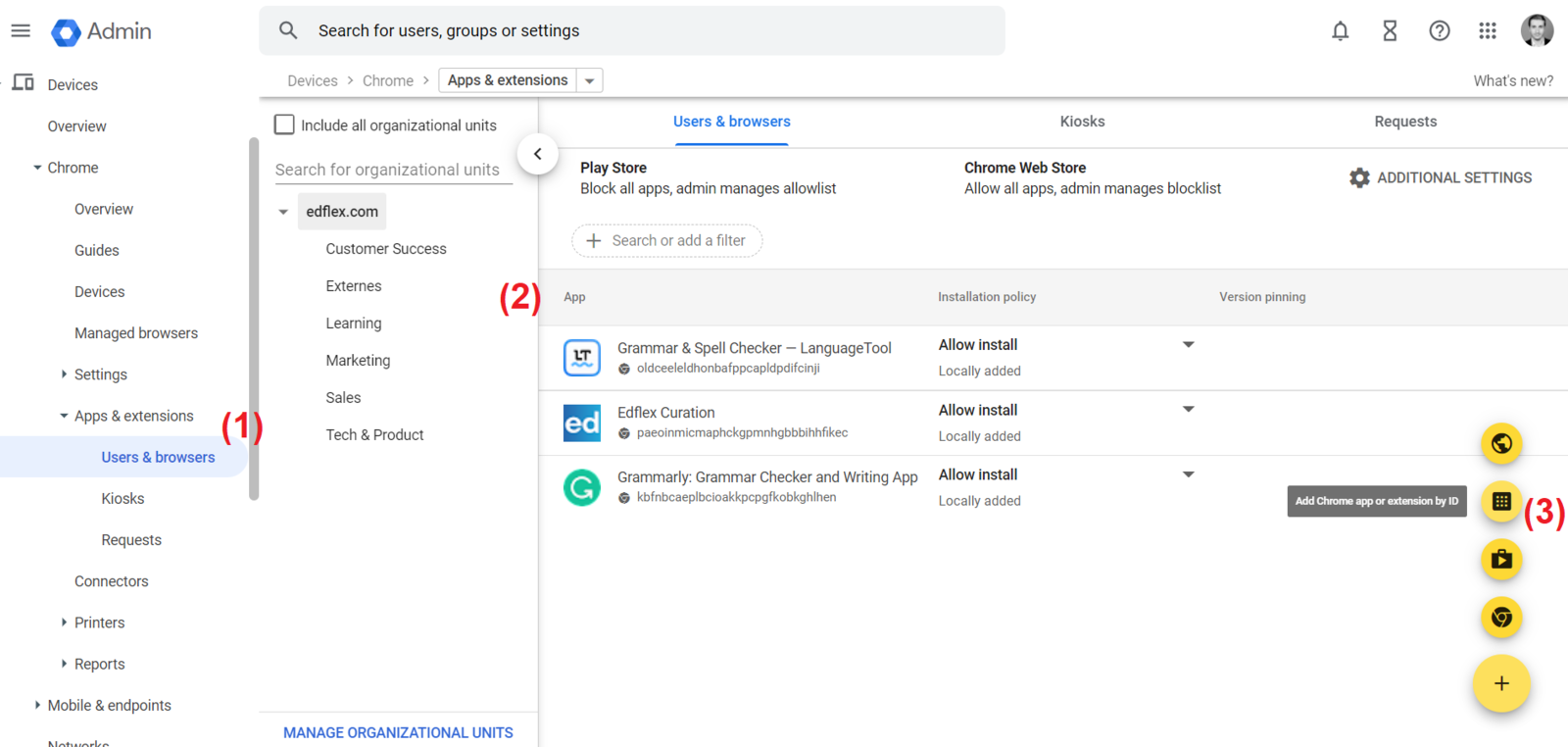Open Edflex Curation installation policy dropdown
This screenshot has width=1568, height=747.
[1188, 409]
